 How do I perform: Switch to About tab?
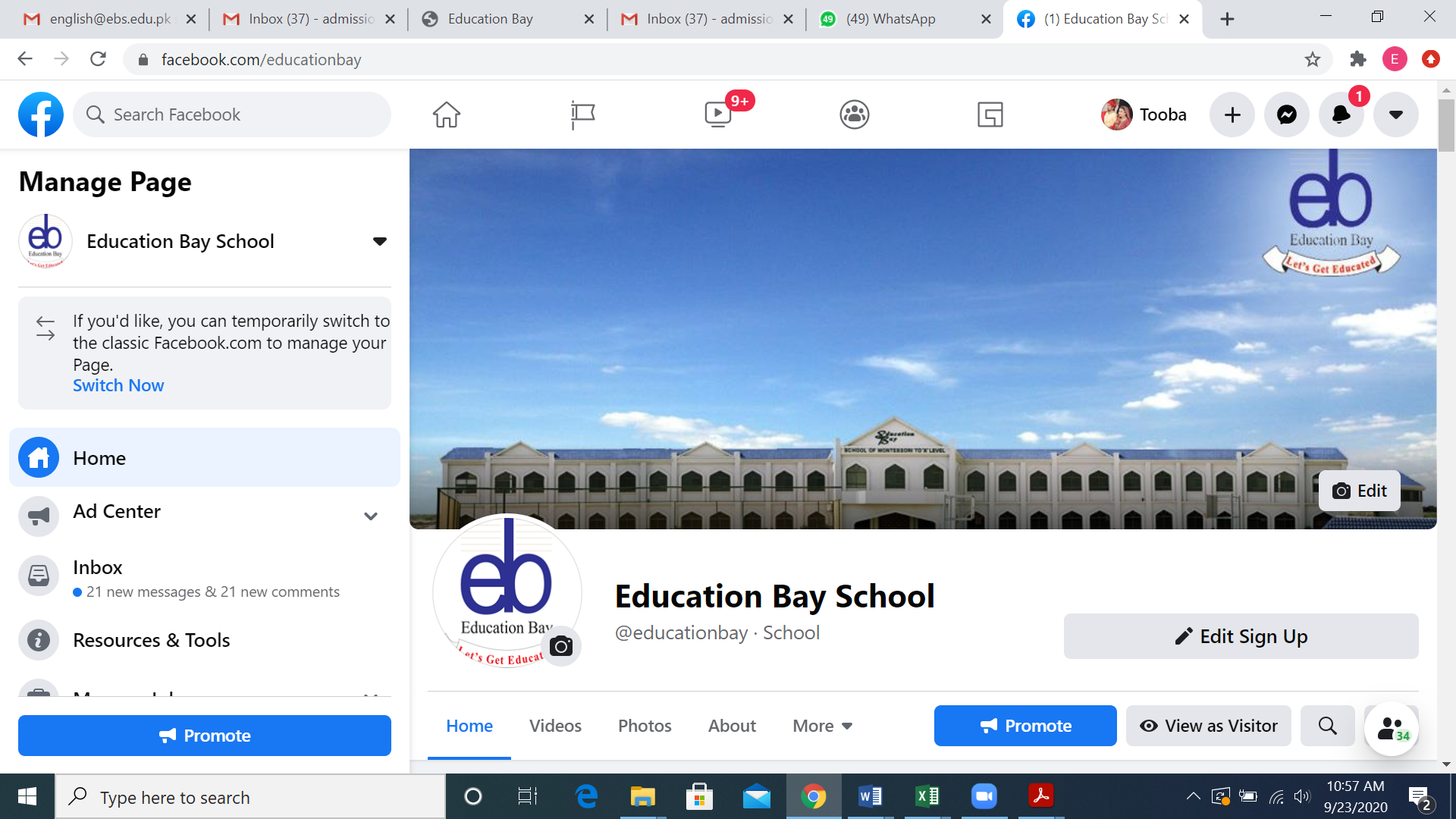732,726
